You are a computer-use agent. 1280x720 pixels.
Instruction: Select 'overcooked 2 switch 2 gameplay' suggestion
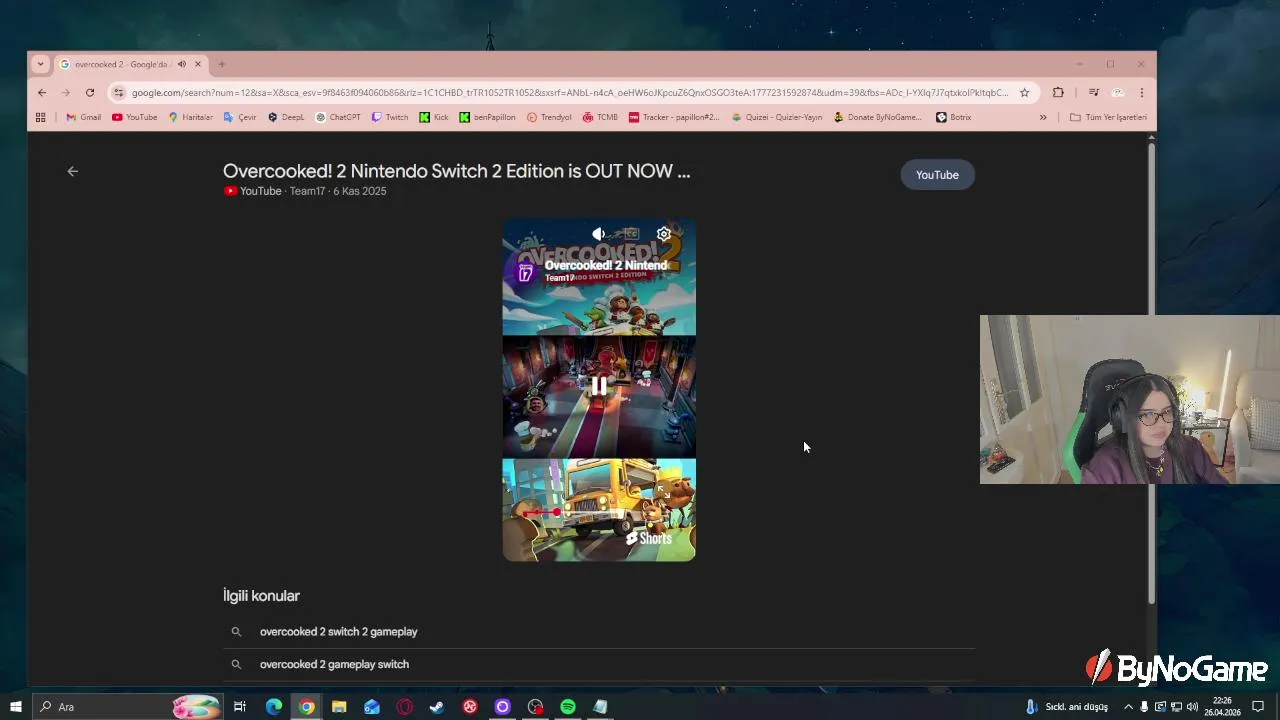(339, 632)
